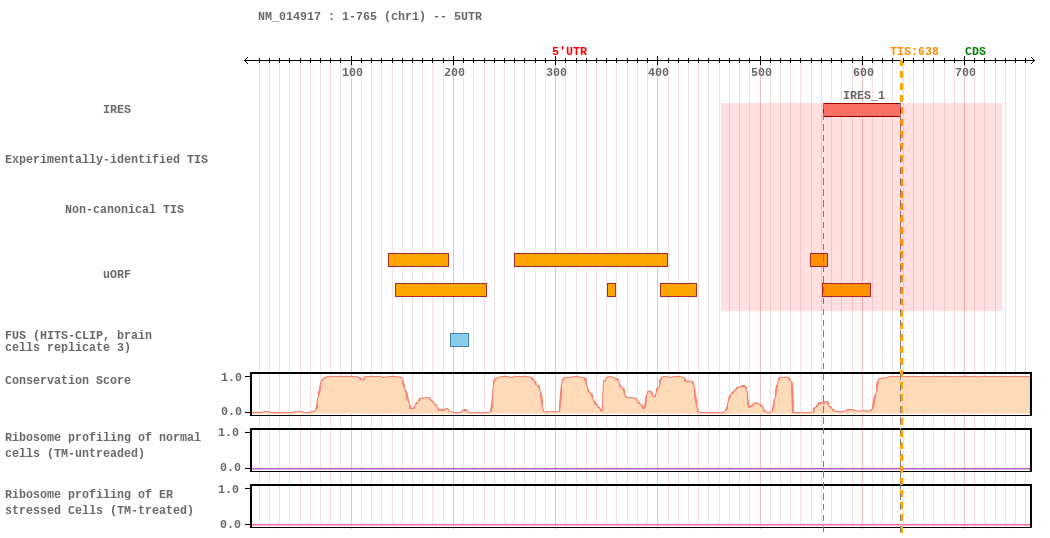Click the Conservation Score track label
This screenshot has width=1050, height=538.
(68, 381)
